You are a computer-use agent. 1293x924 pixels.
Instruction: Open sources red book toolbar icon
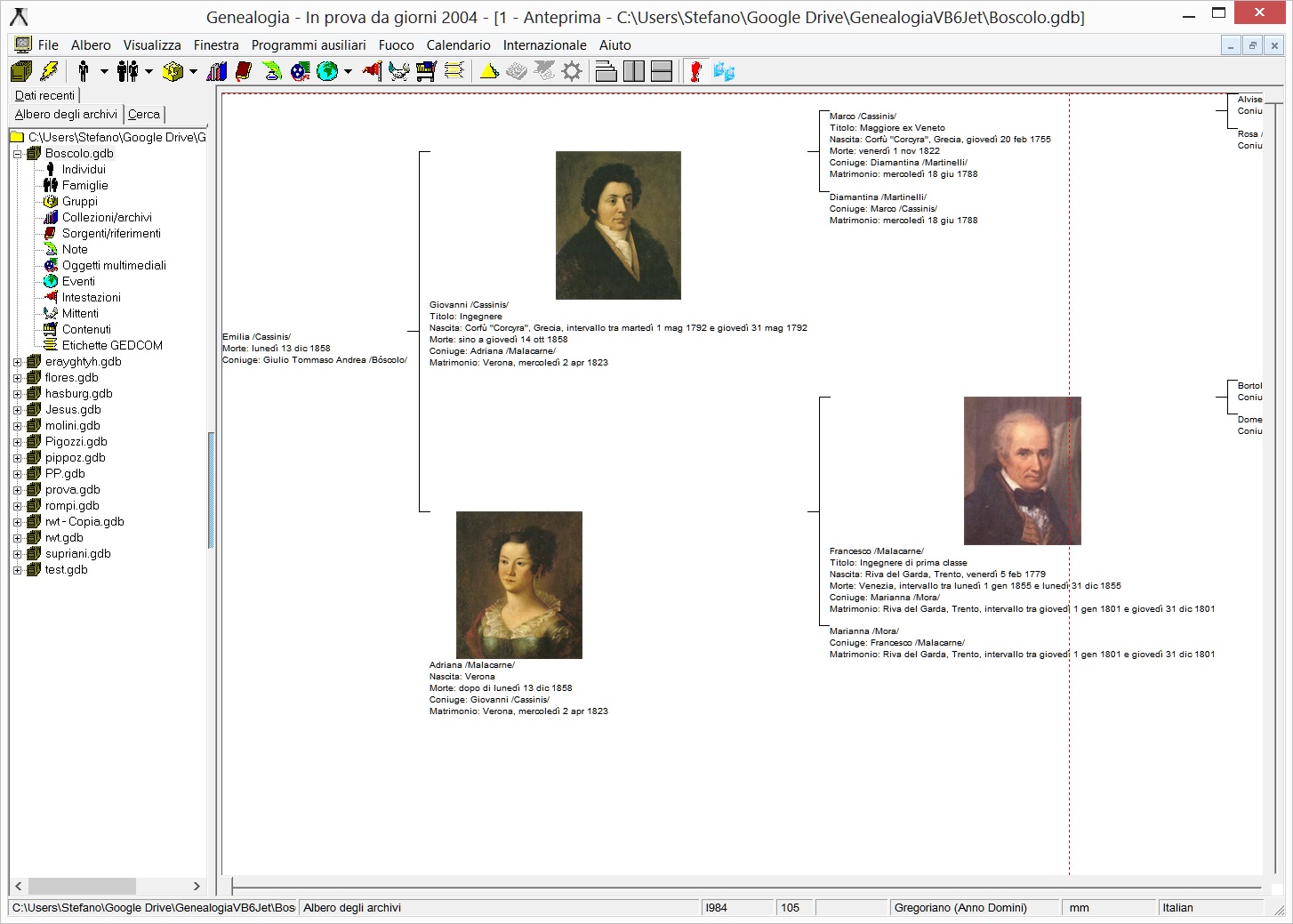click(x=244, y=71)
